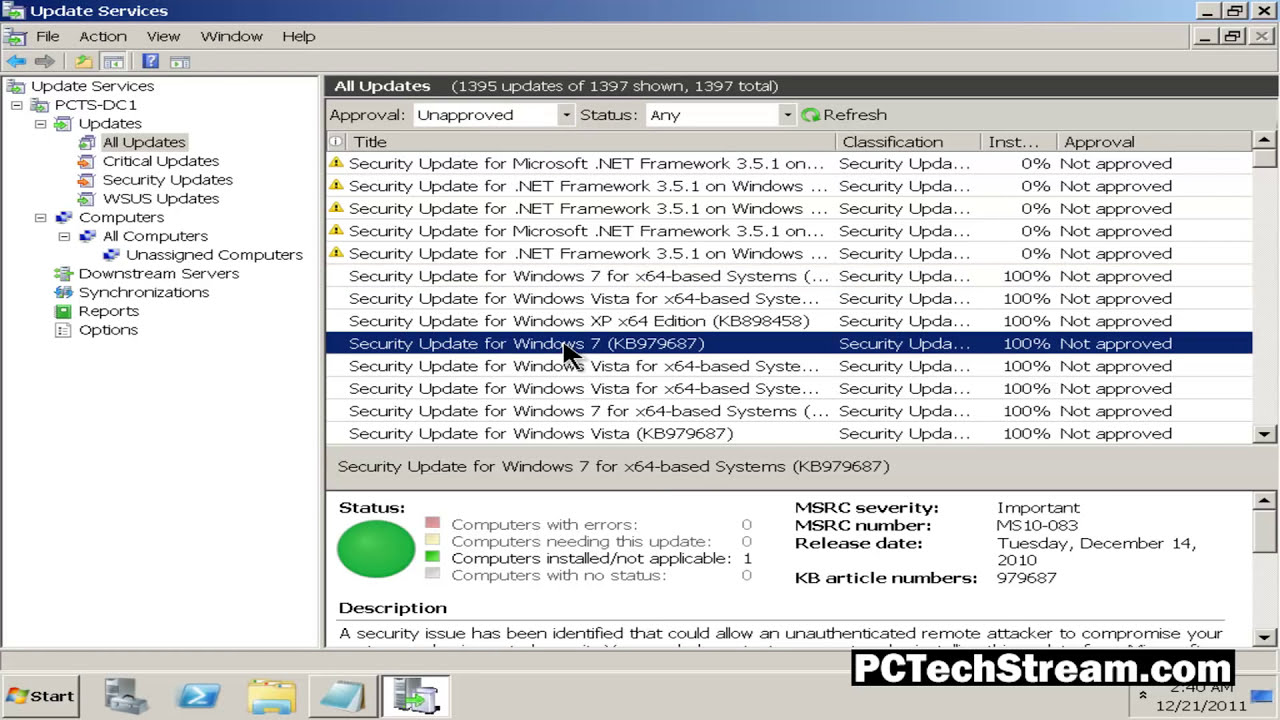Open the Status filter dropdown
The height and width of the screenshot is (720, 1280).
(x=786, y=115)
